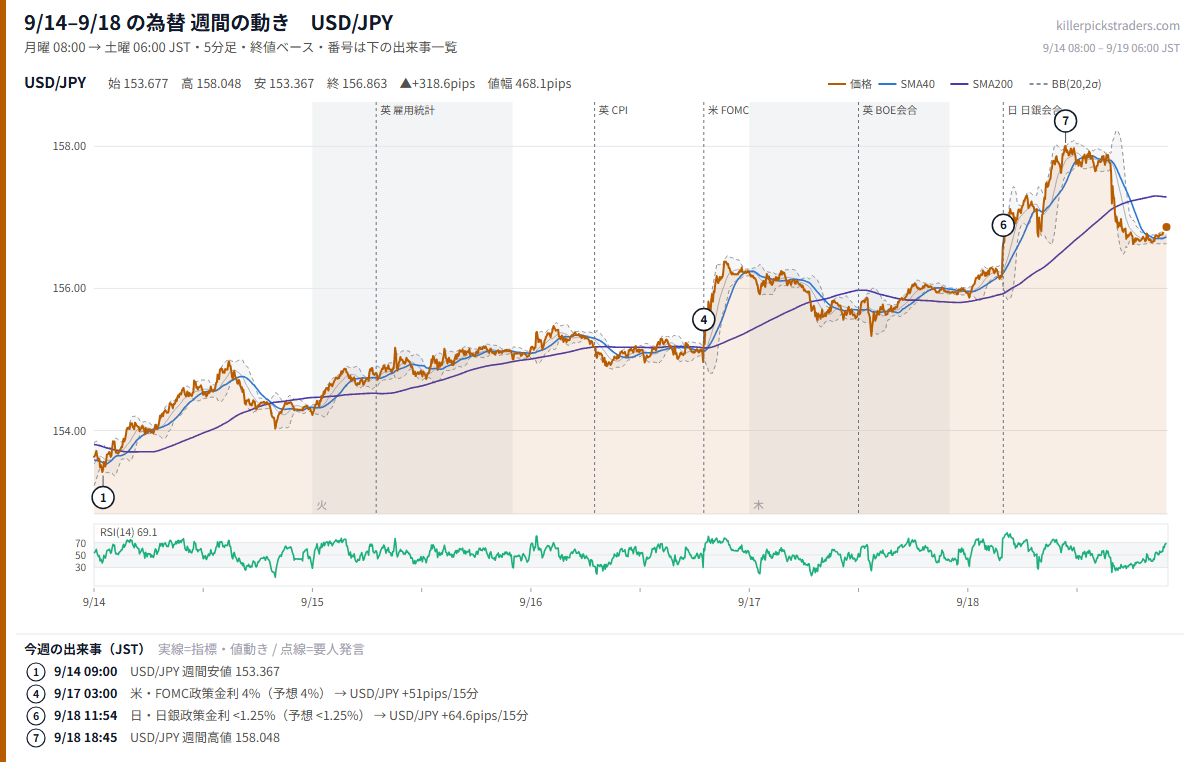Click the numbered circle 1 in events list
This screenshot has height=762, width=1200.
click(36, 672)
